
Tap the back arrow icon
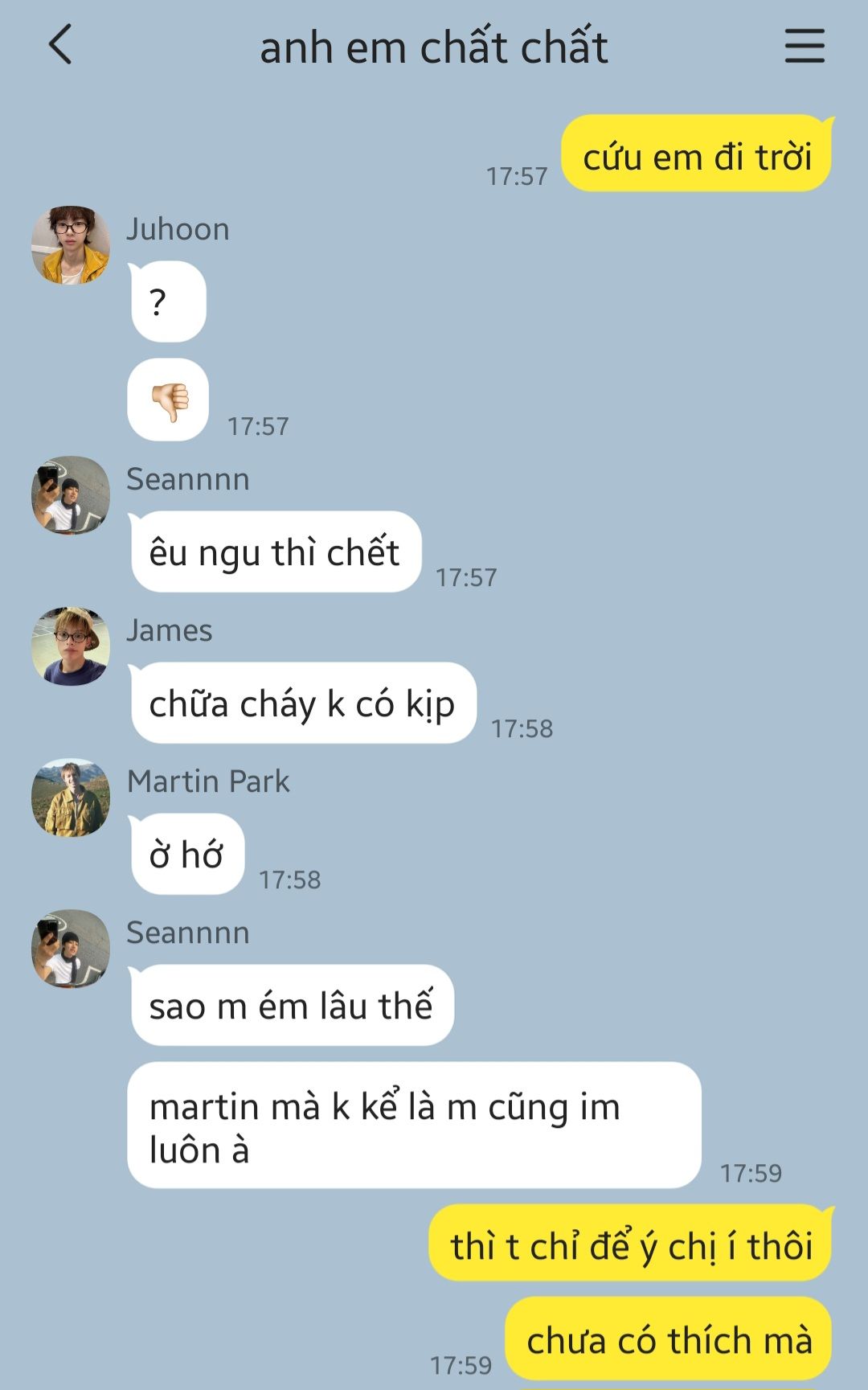click(x=60, y=44)
